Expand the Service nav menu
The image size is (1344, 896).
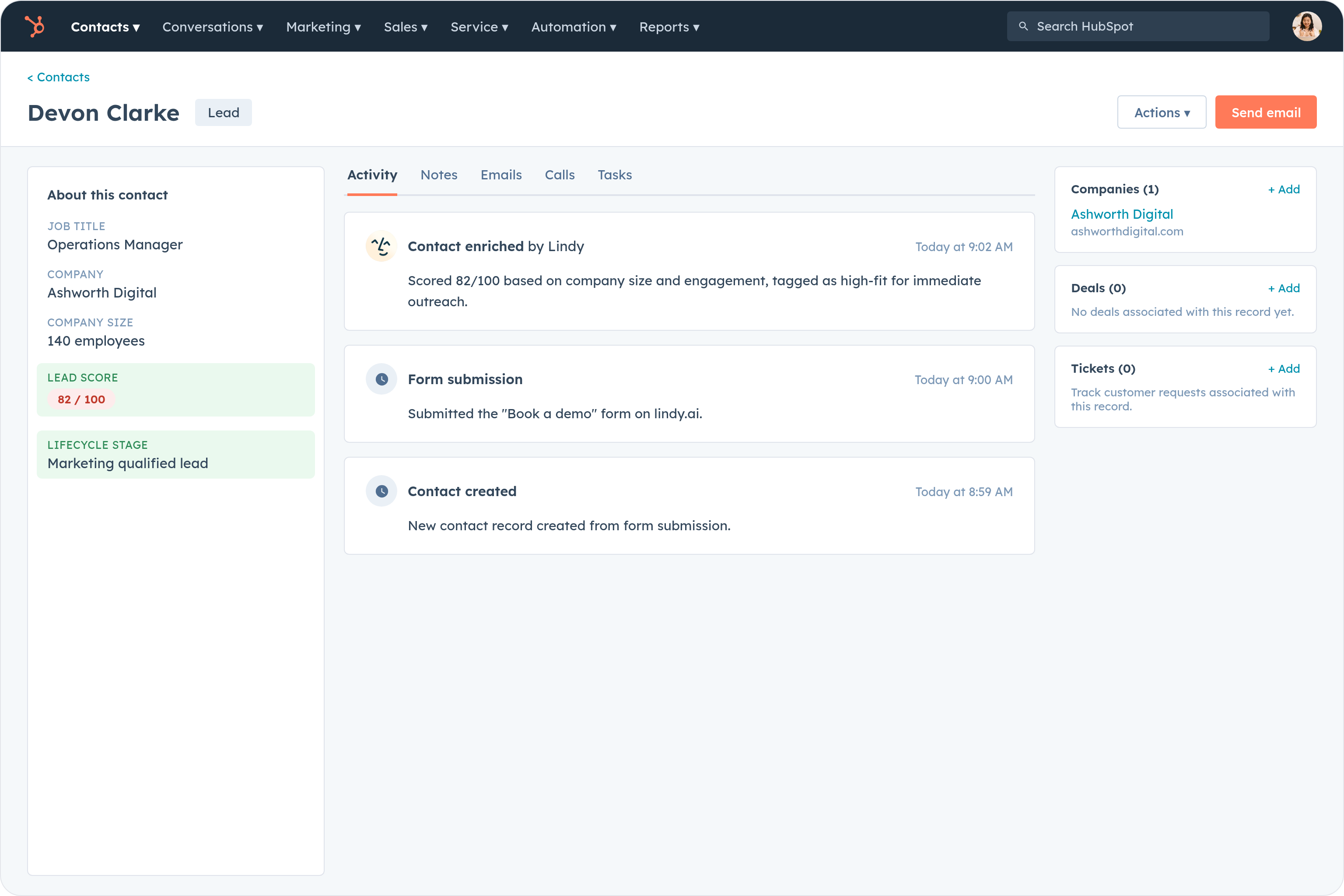tap(479, 27)
